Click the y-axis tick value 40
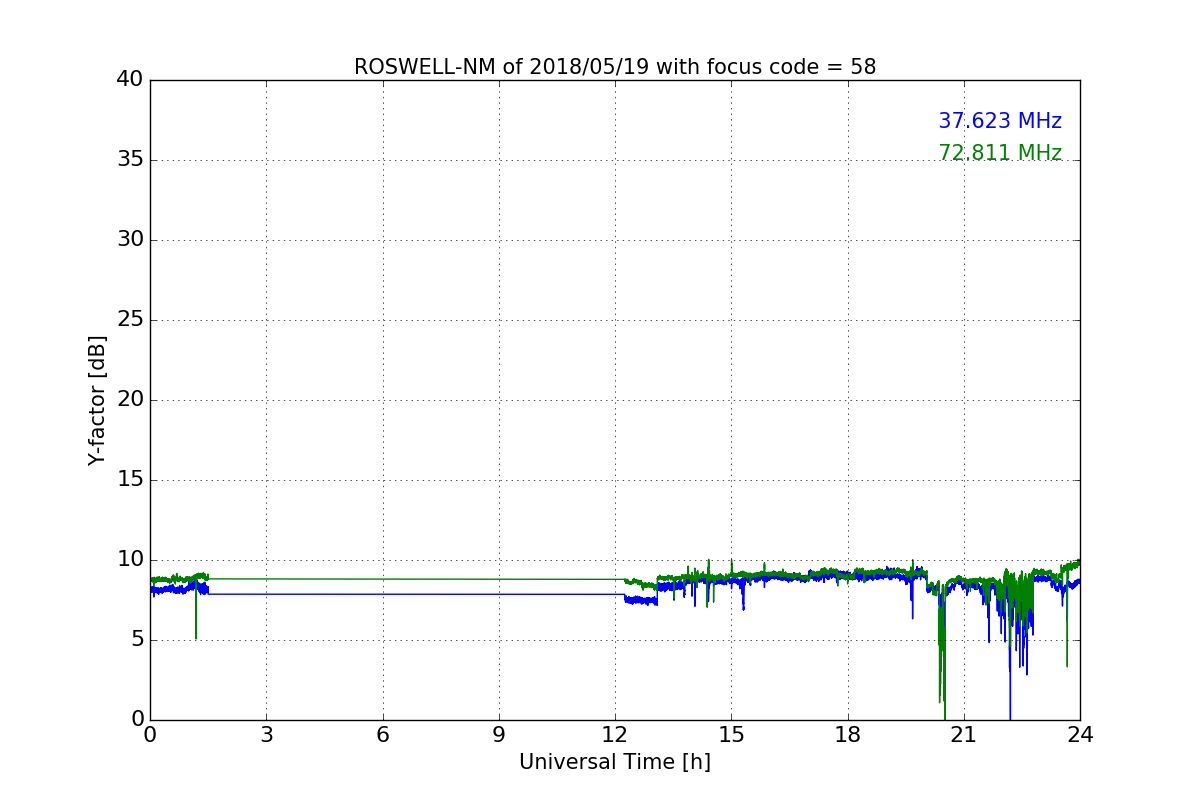 pyautogui.click(x=130, y=80)
